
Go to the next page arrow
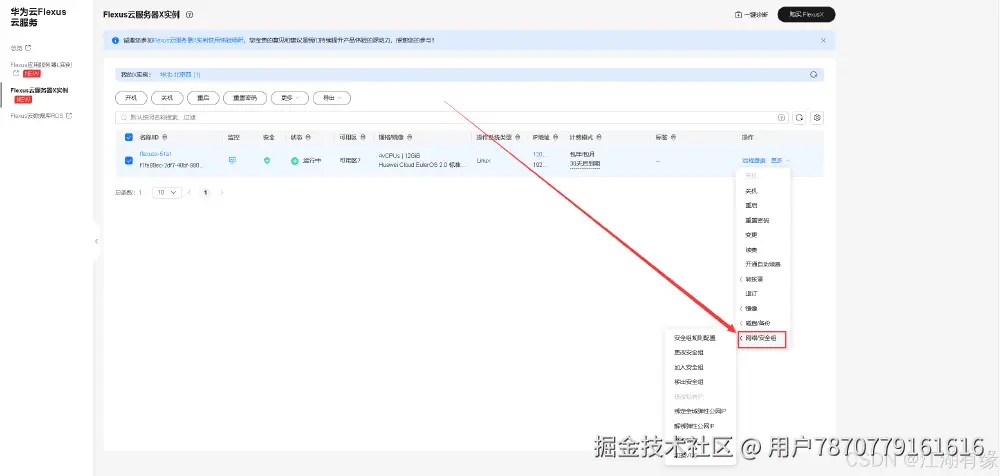click(x=221, y=192)
